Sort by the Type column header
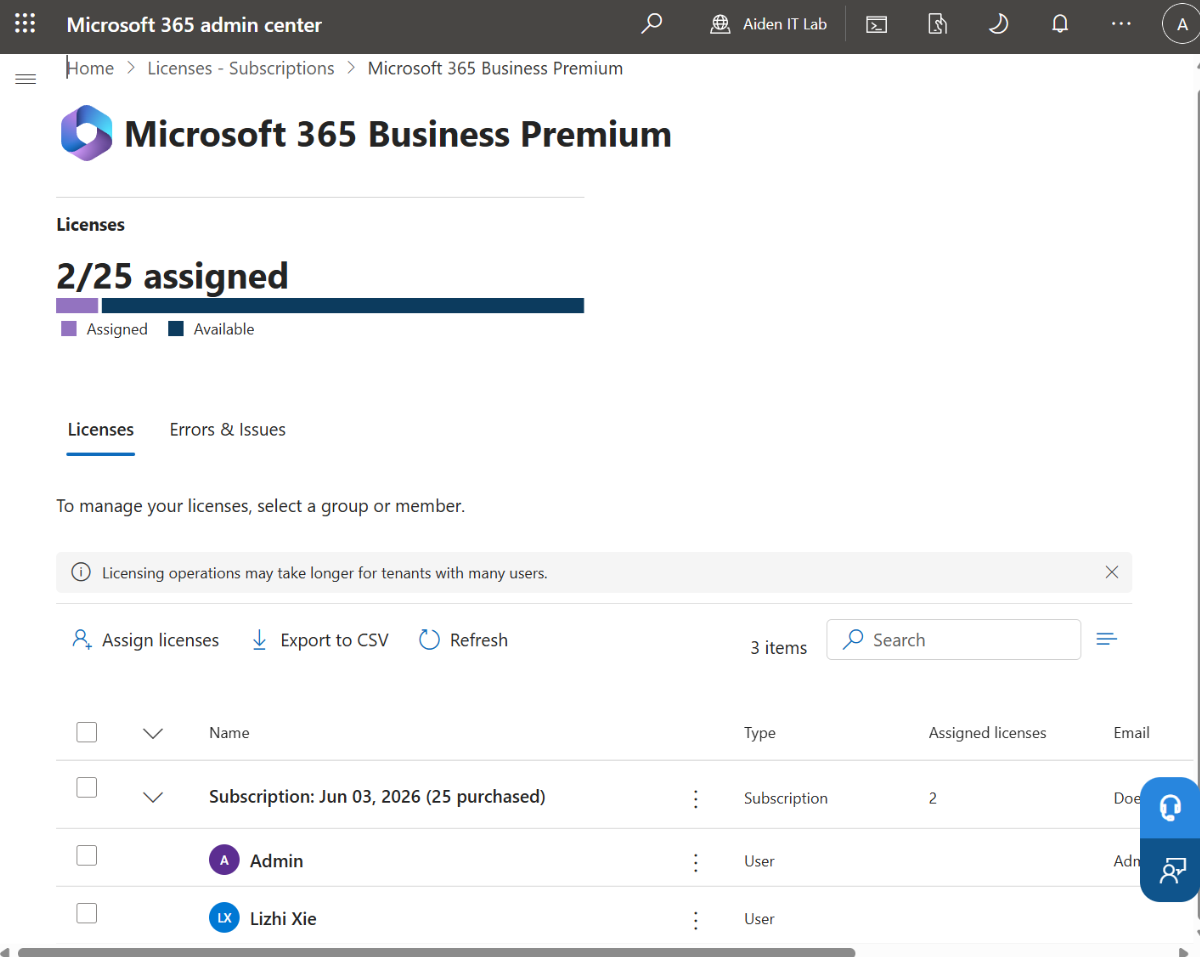1200x957 pixels. click(760, 733)
